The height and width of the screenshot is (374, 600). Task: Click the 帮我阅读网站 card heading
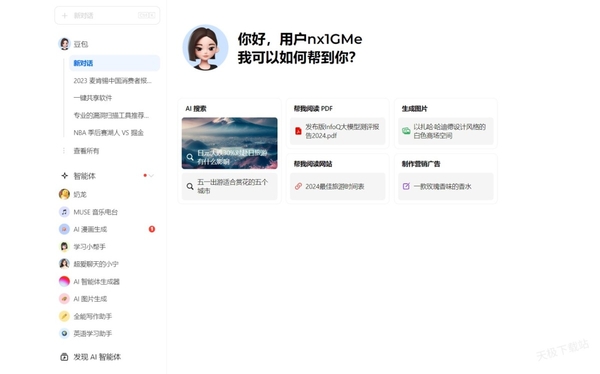pos(313,164)
